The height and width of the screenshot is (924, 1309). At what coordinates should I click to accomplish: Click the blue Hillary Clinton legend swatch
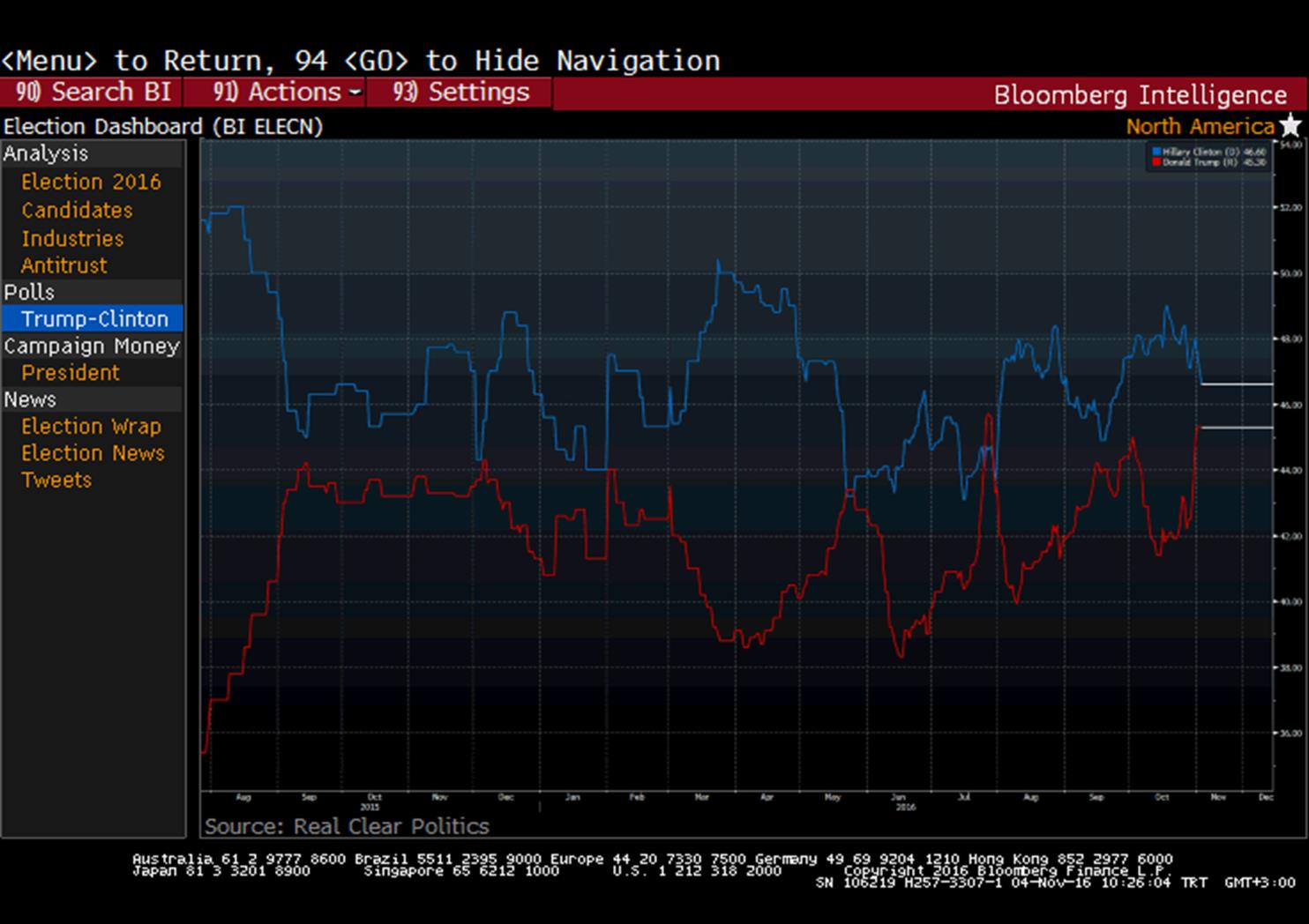coord(1156,152)
